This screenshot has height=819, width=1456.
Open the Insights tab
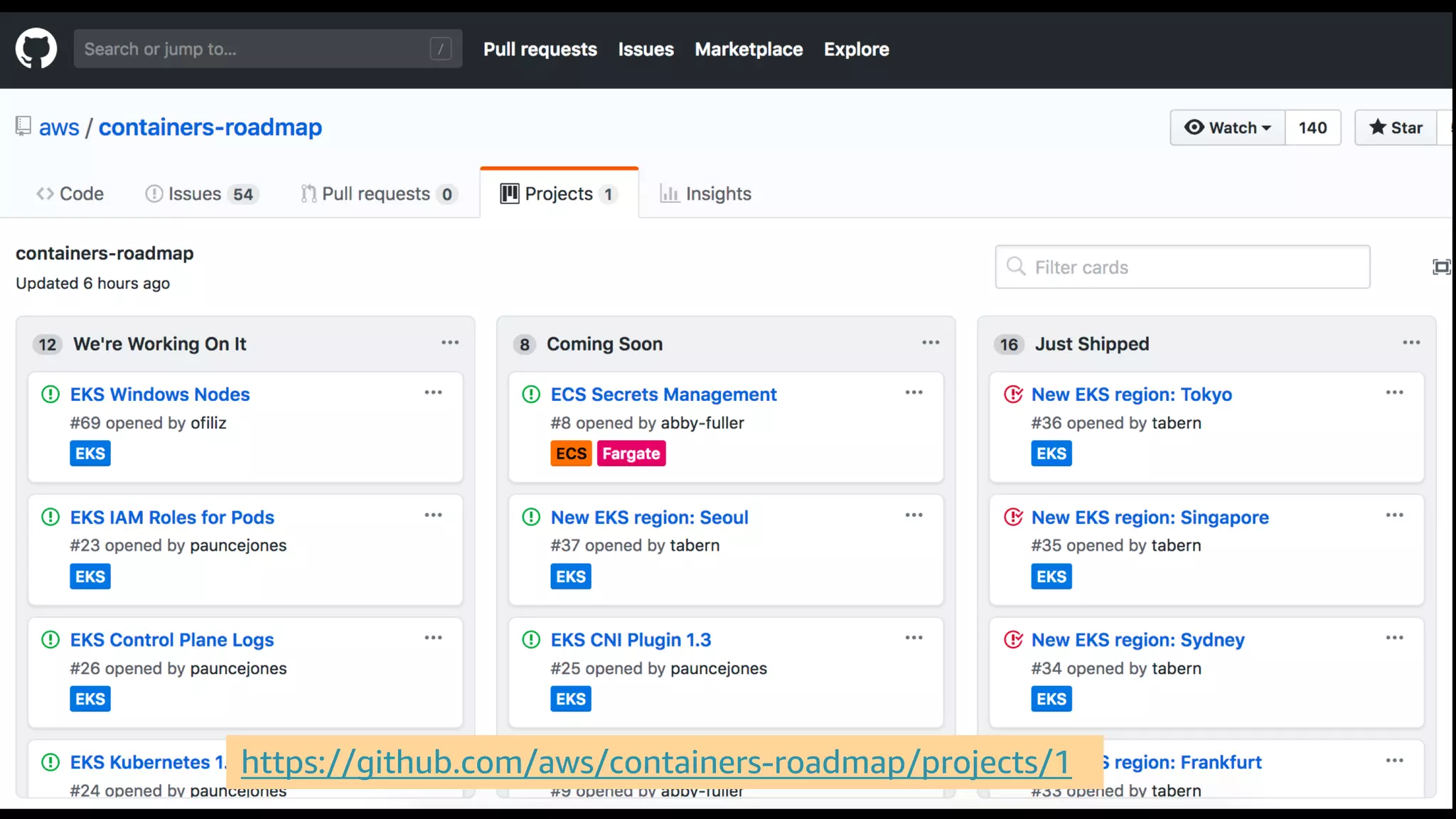pyautogui.click(x=705, y=193)
